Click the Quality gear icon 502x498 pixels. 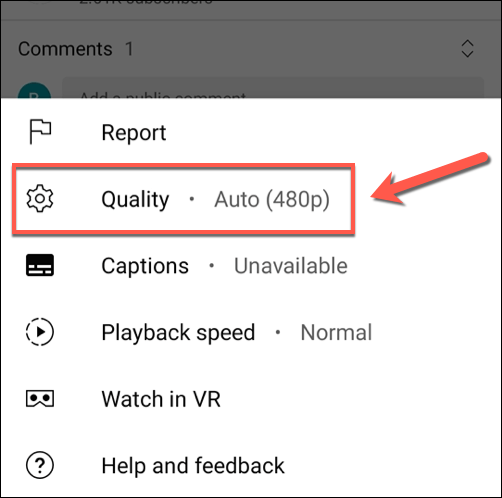pos(40,199)
